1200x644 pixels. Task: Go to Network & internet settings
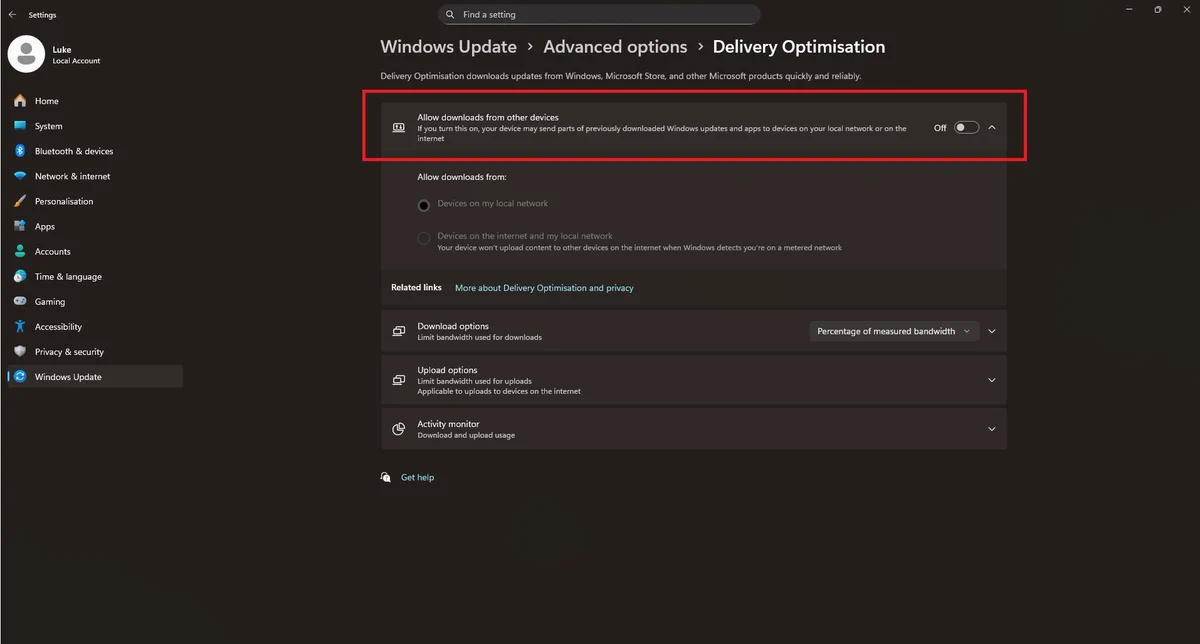coord(94,176)
